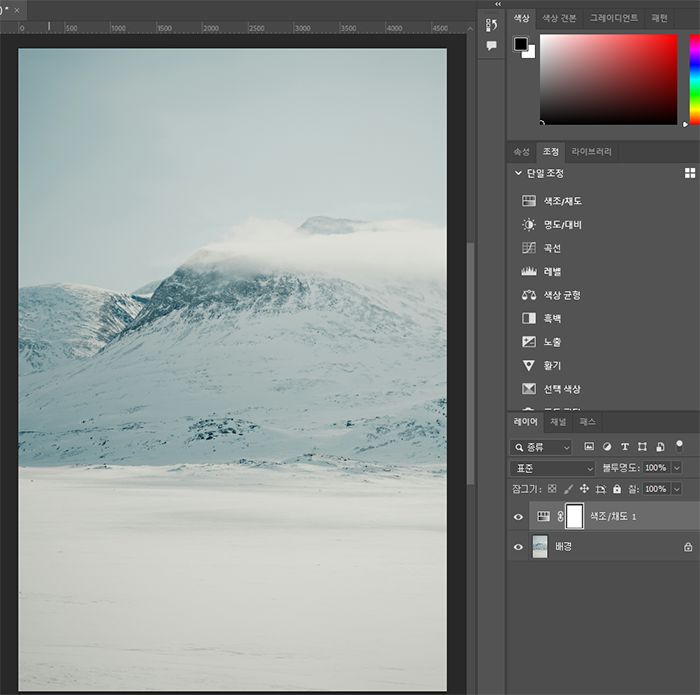Select the 색조/채도 1 layer mask thumbnail
This screenshot has height=695, width=700.
(x=575, y=516)
